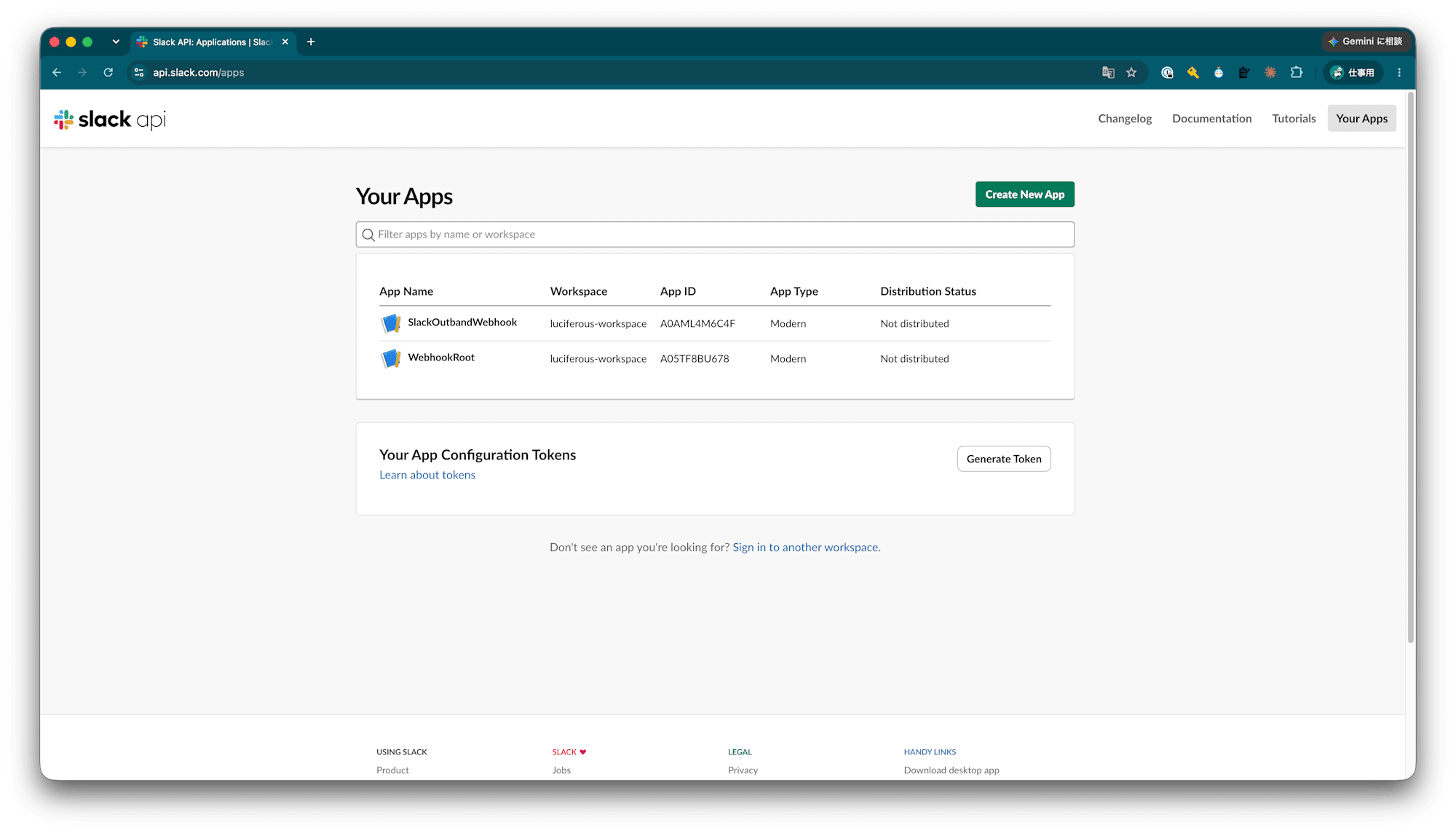Click the Your App Configuration Tokens heading
The height and width of the screenshot is (833, 1456).
478,455
